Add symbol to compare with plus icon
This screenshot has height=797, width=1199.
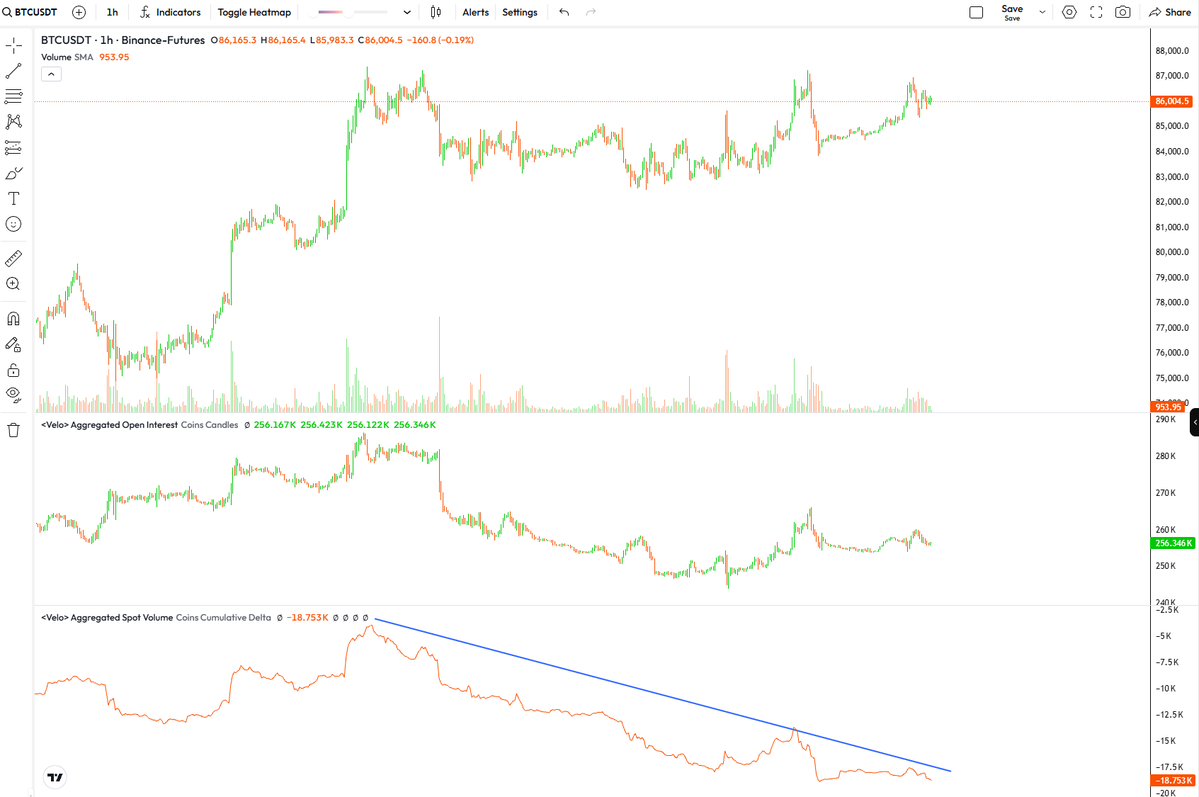79,12
